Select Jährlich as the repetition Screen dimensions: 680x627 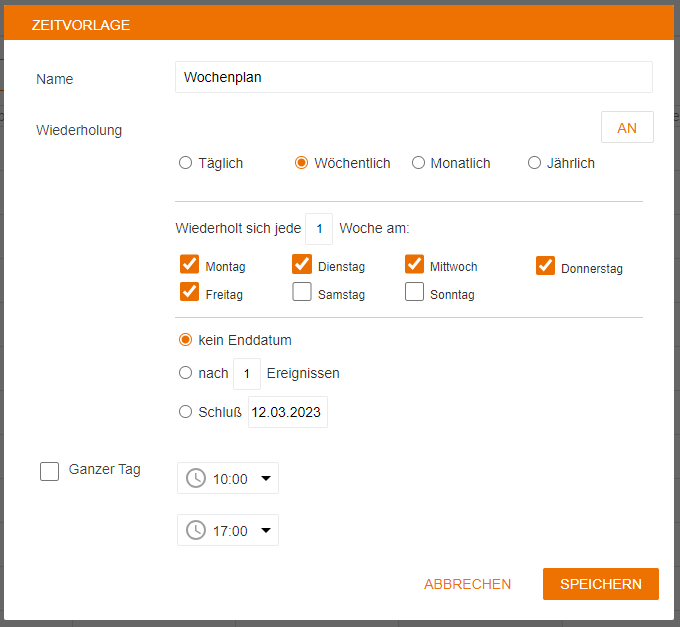(534, 163)
